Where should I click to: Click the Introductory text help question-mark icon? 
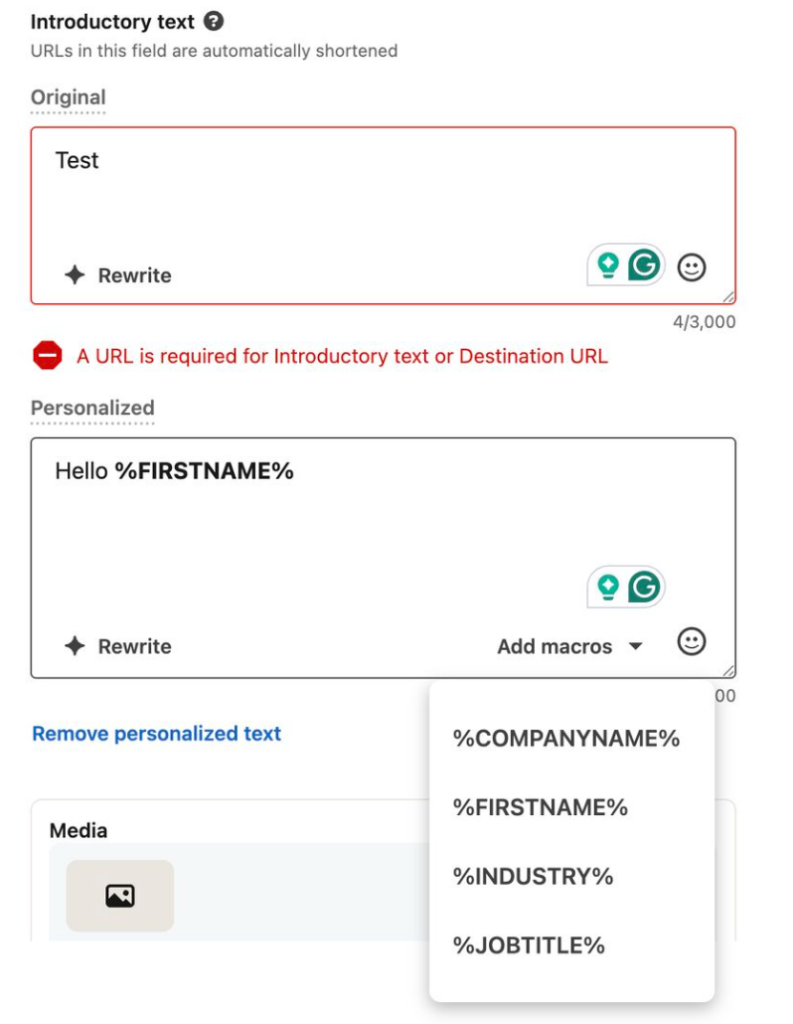point(213,21)
